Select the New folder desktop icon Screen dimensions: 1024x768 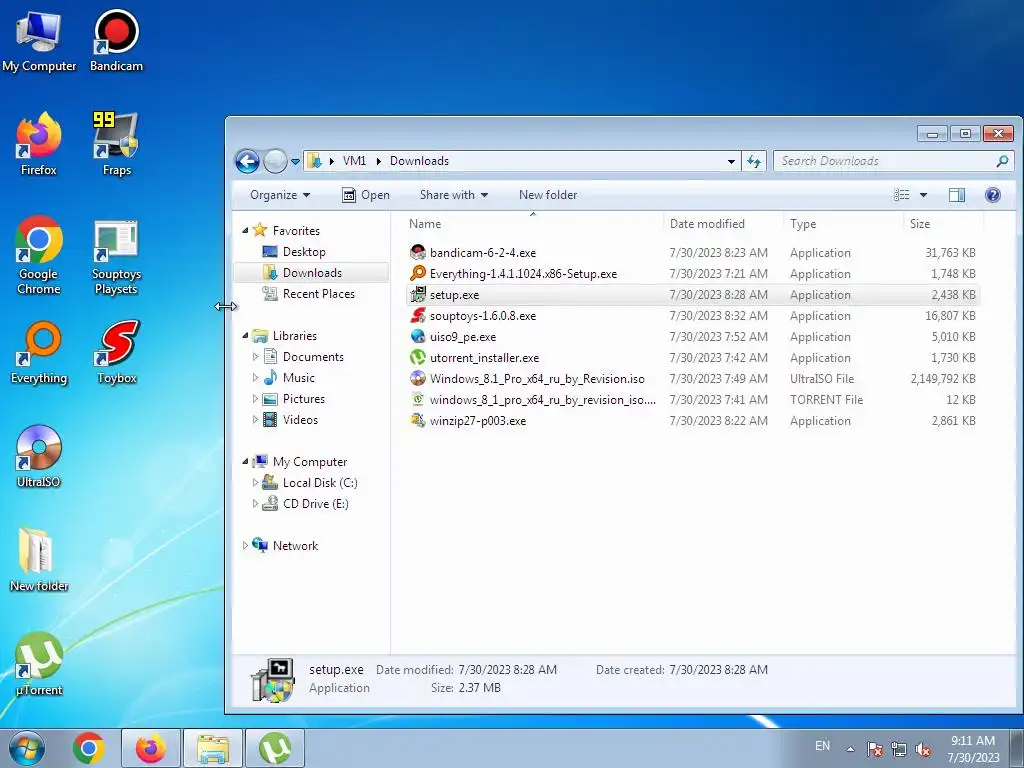(39, 560)
